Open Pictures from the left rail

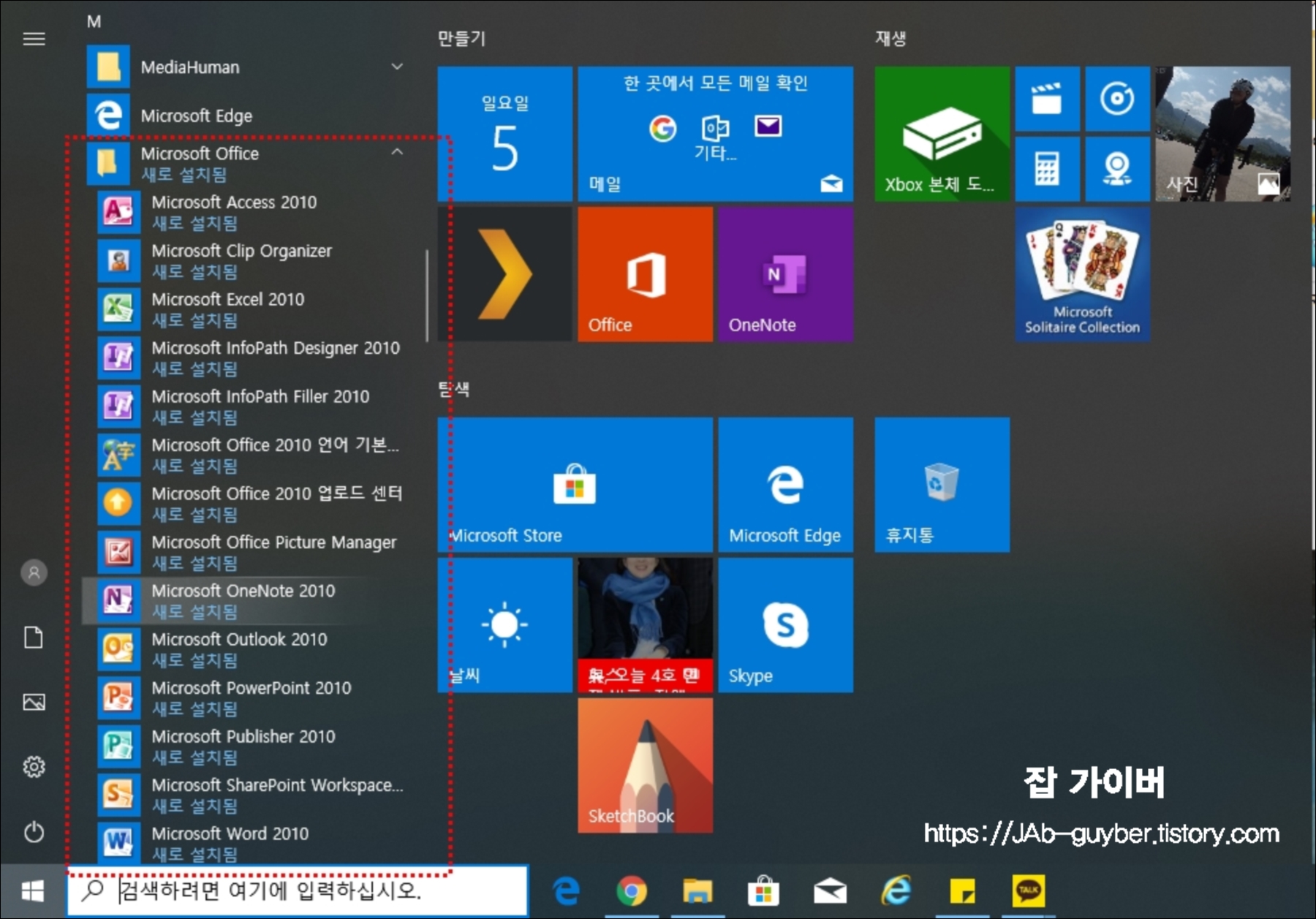(x=34, y=702)
